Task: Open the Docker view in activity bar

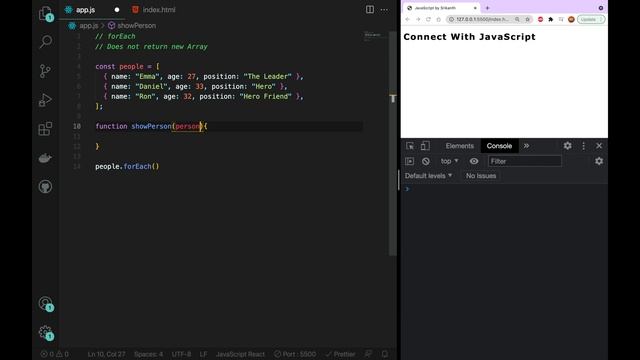Action: tap(45, 158)
